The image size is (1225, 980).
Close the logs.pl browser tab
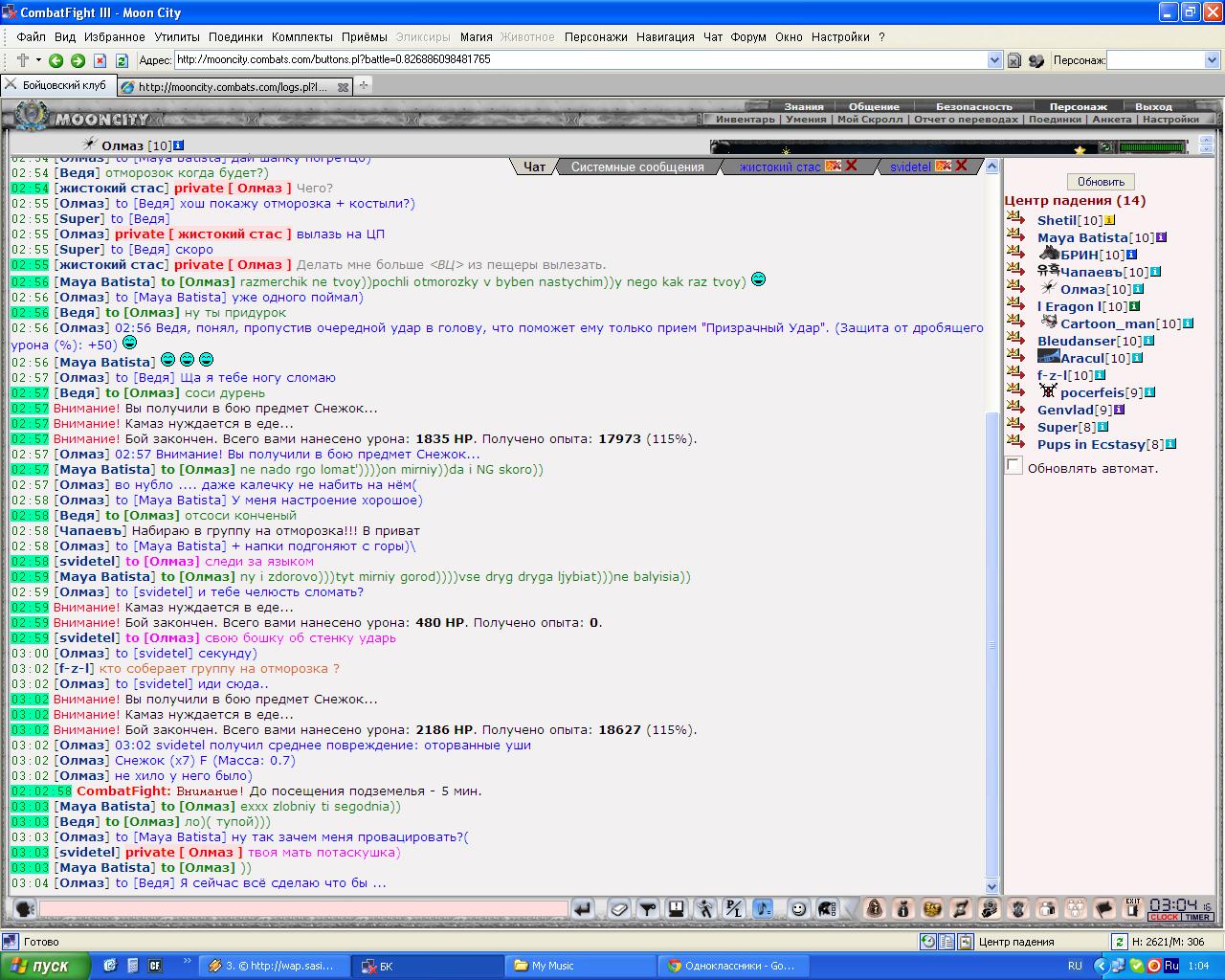pos(344,86)
